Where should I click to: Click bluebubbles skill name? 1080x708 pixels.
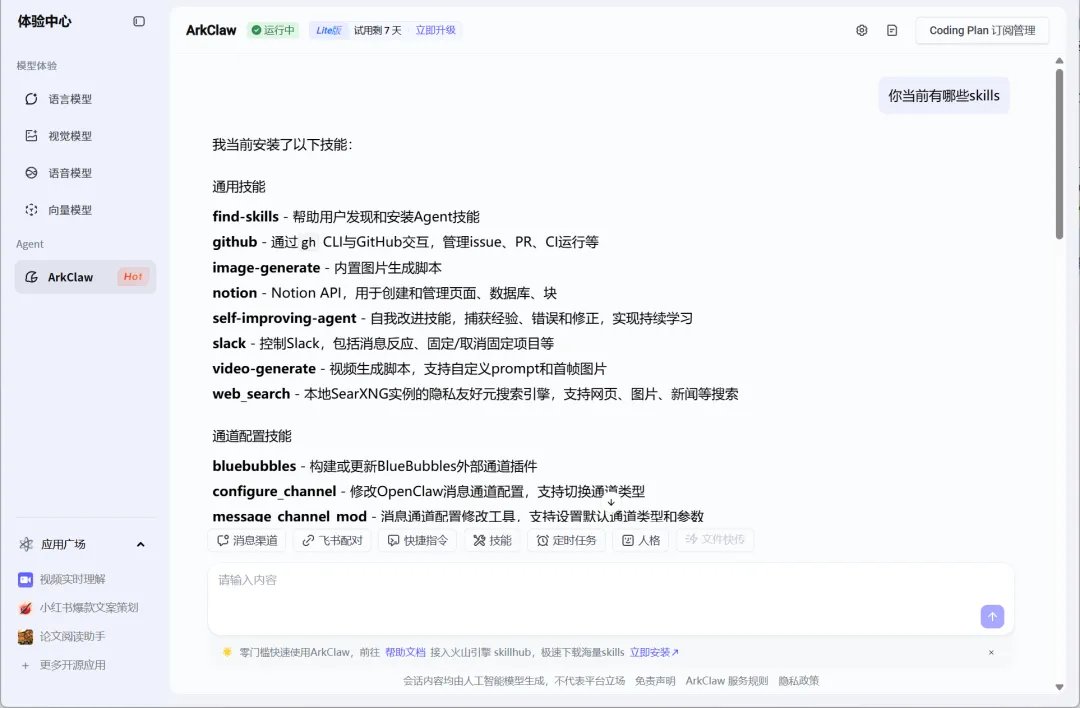click(x=254, y=466)
